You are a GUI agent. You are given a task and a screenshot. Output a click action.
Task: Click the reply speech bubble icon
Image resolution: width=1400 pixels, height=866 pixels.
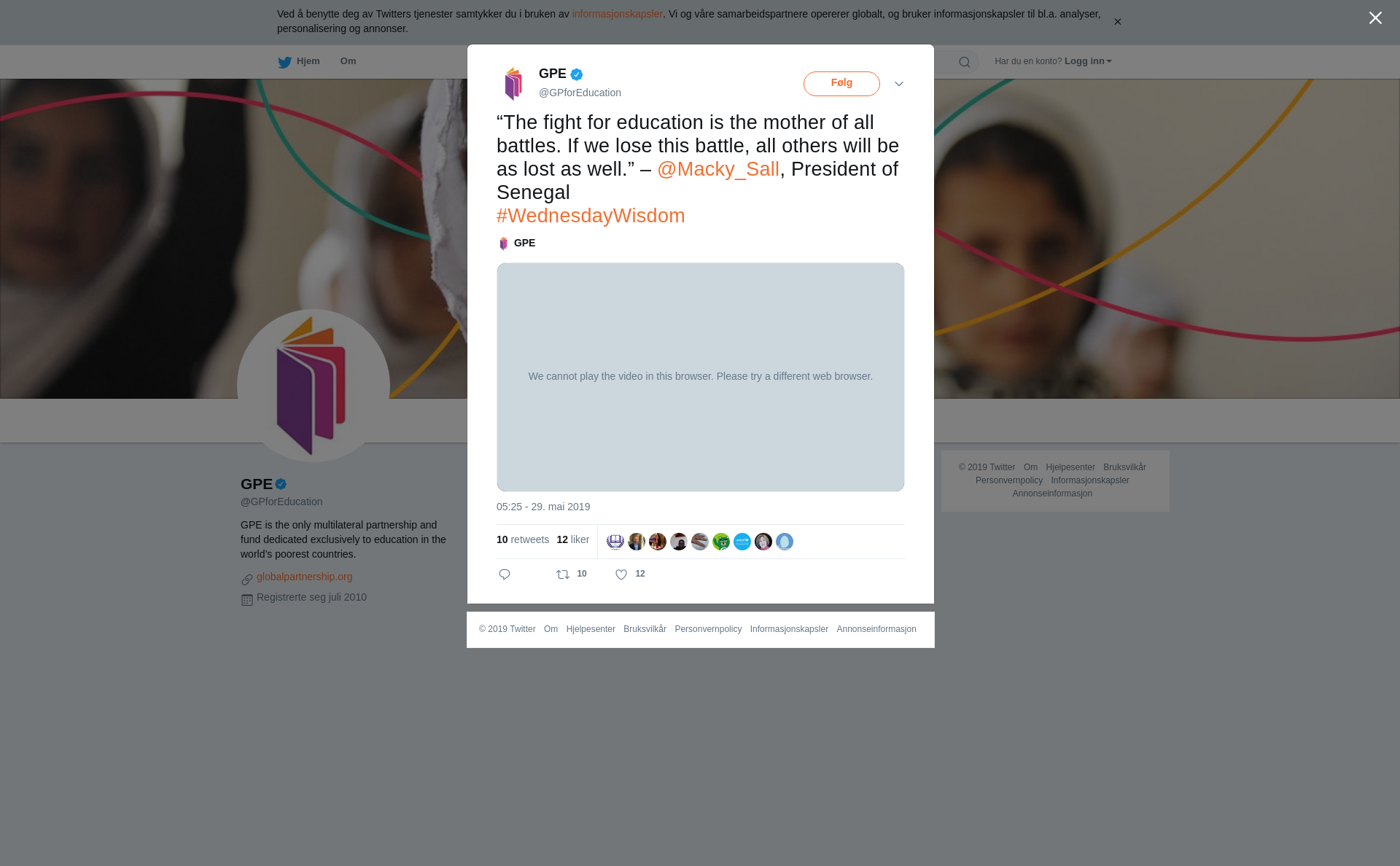pyautogui.click(x=505, y=574)
